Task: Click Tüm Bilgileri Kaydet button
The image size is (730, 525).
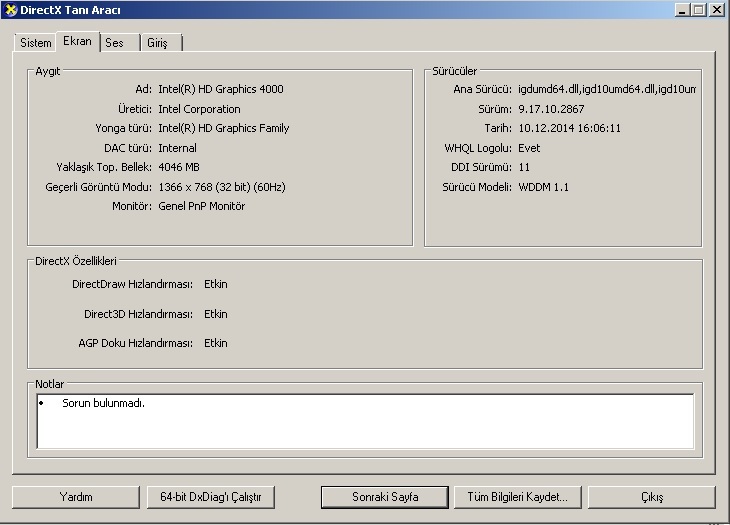Action: [x=518, y=497]
